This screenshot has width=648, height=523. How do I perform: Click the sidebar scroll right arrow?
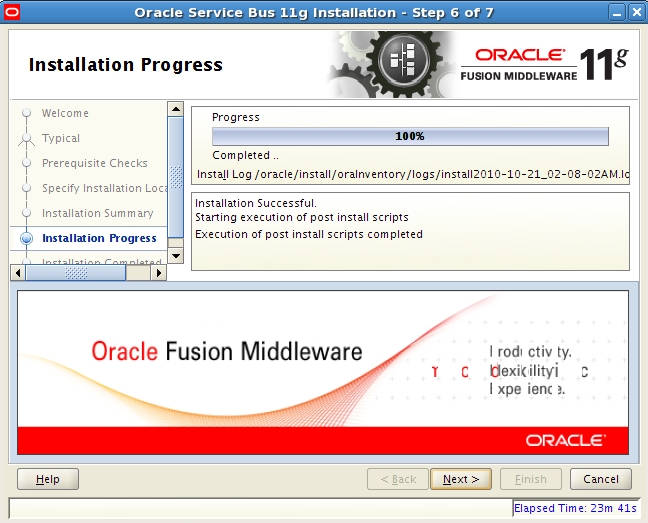tap(159, 273)
